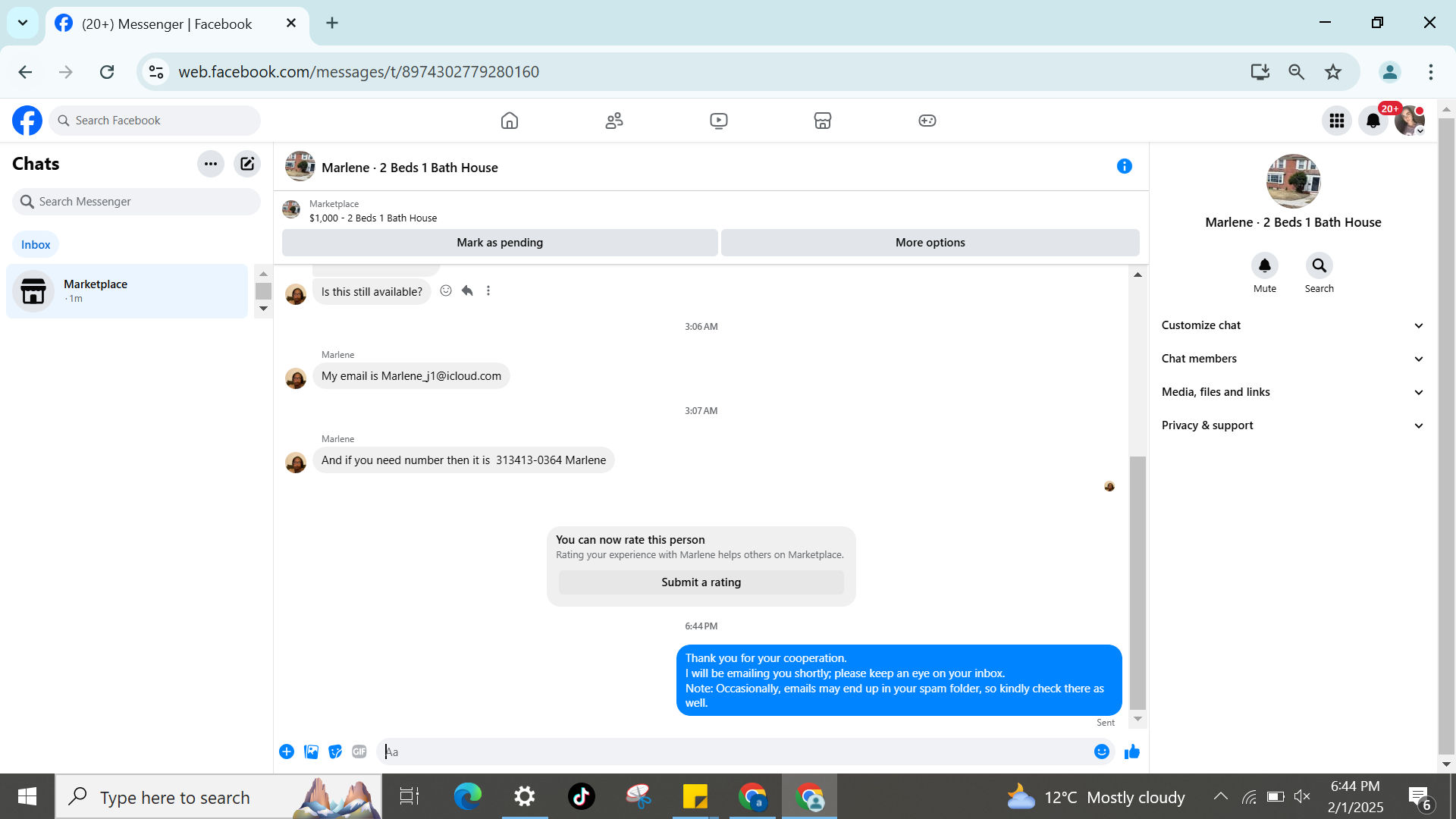
Task: Expand Chat members section
Action: point(1292,359)
